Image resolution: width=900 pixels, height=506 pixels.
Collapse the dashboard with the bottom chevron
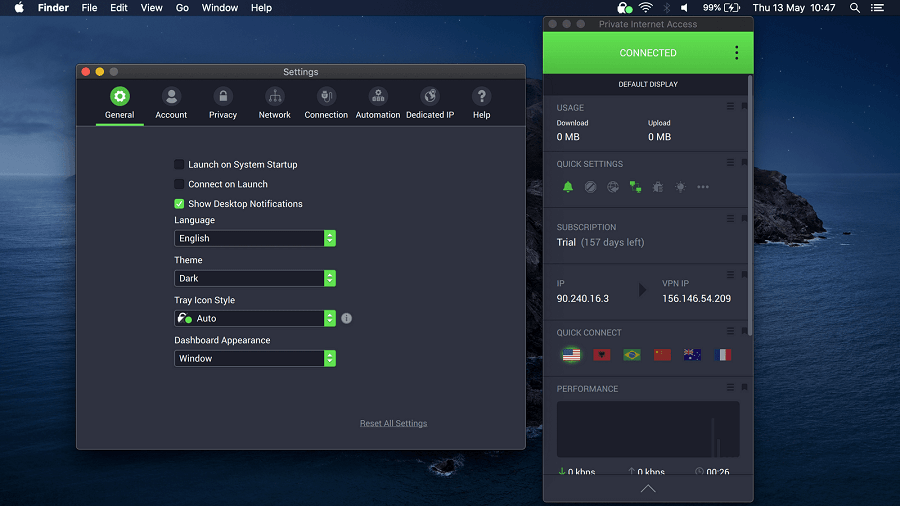(648, 488)
